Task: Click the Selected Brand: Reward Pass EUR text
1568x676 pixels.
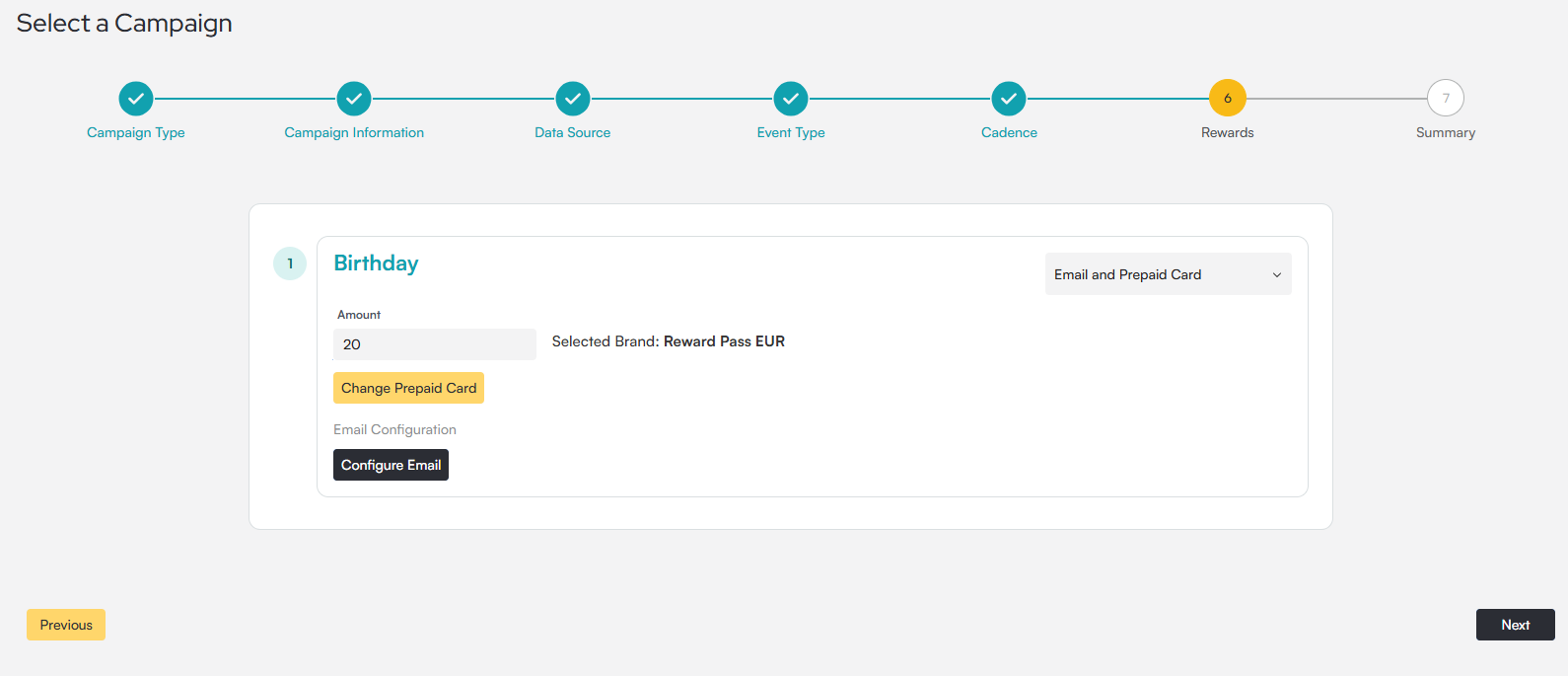Action: coord(669,341)
